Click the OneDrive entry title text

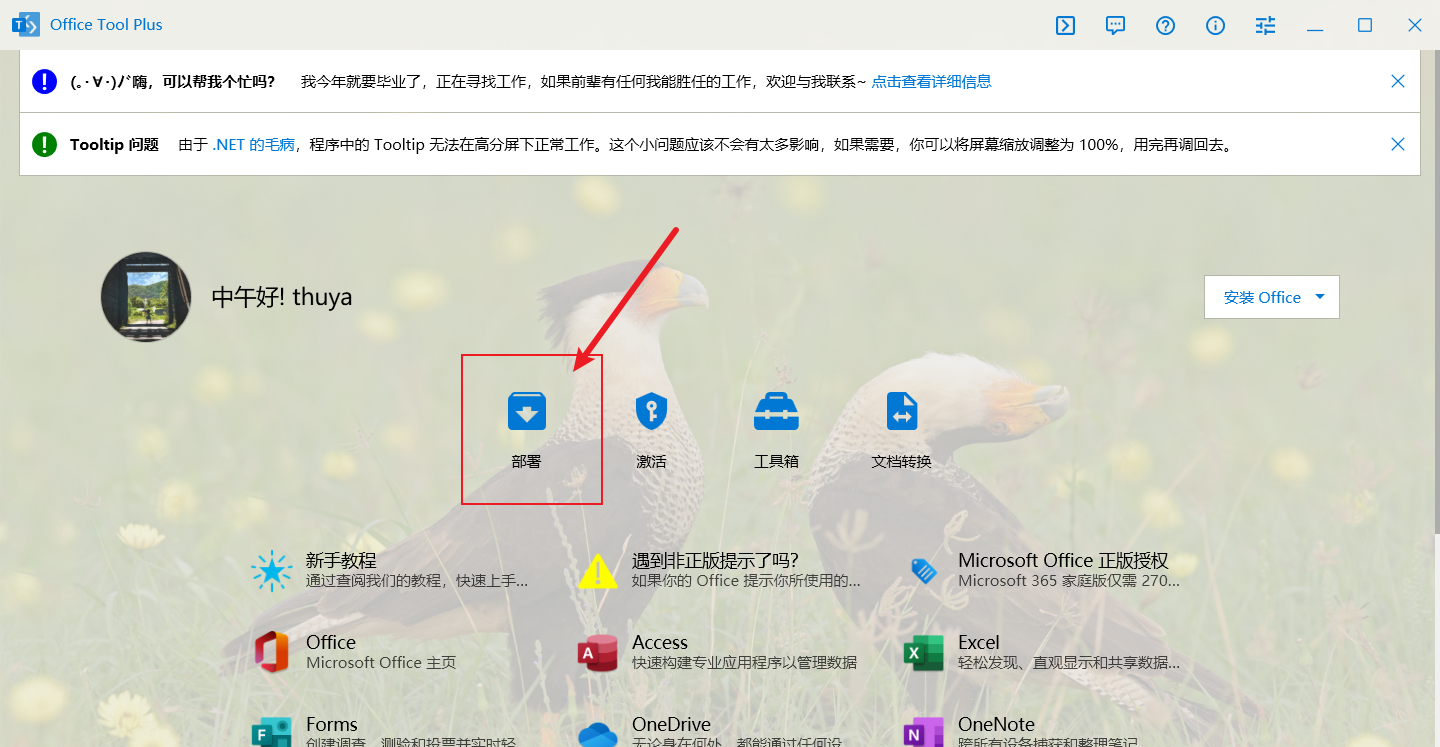(x=671, y=724)
